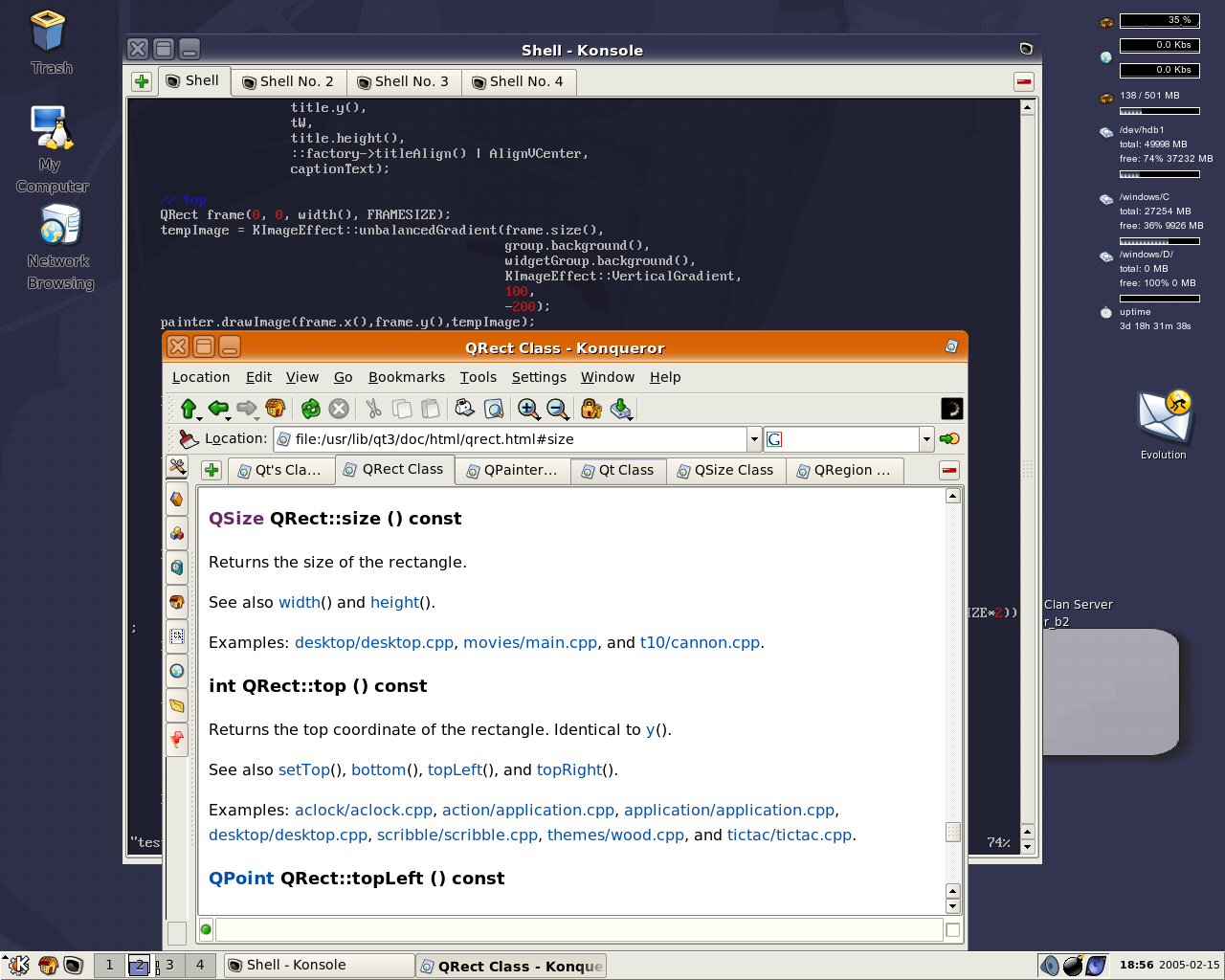This screenshot has width=1225, height=980.
Task: Click the scissors cut icon
Action: pos(373,409)
